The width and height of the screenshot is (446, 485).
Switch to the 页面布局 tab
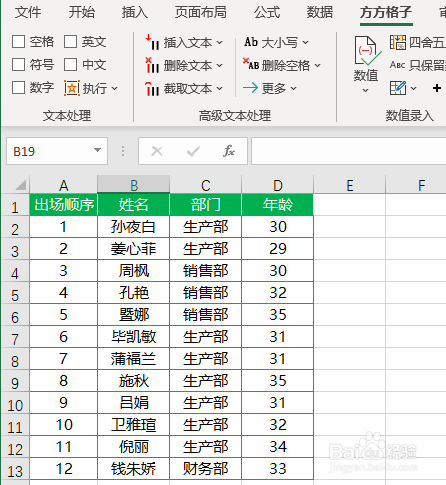pos(201,12)
